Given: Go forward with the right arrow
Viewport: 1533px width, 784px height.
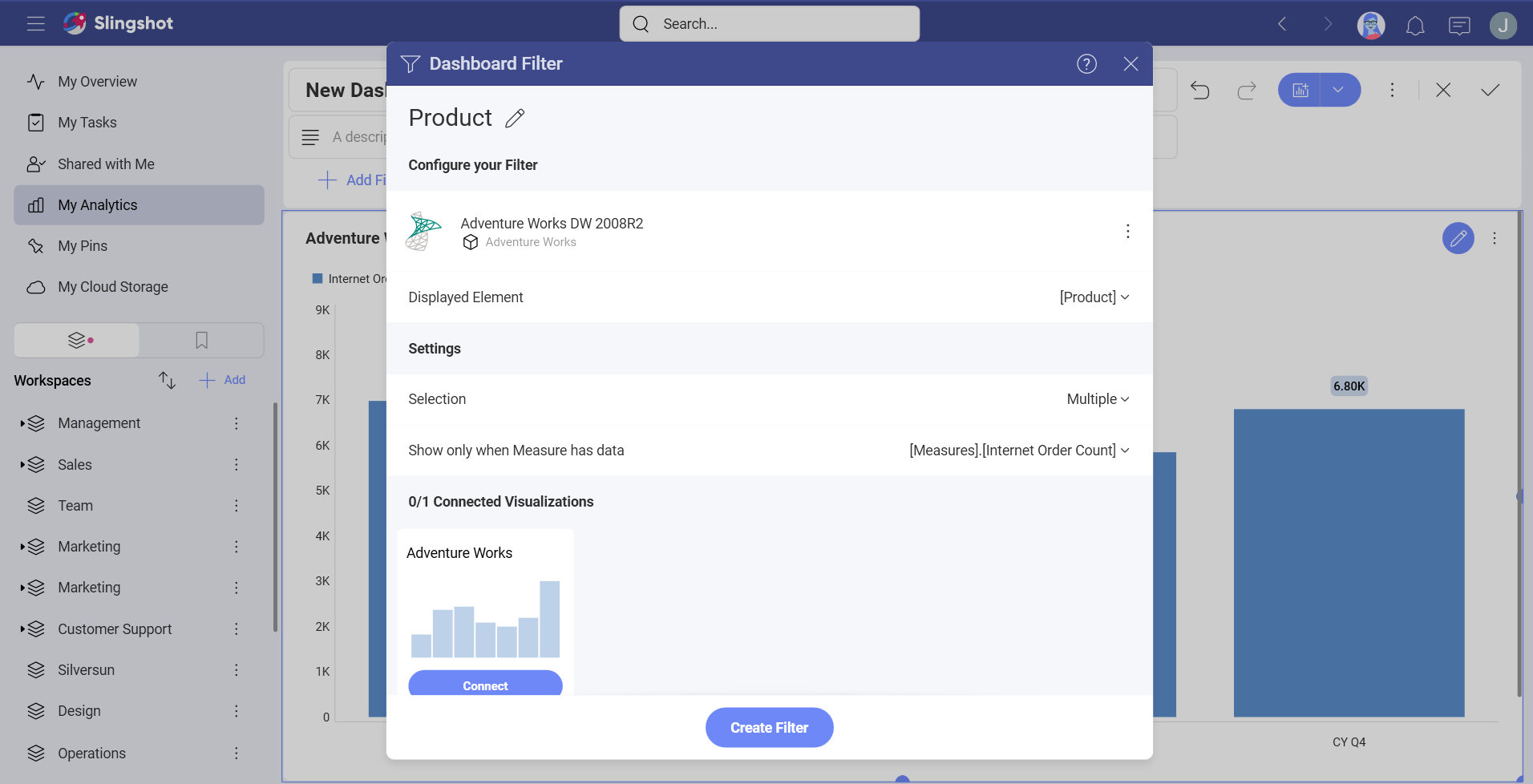Looking at the screenshot, I should pyautogui.click(x=1327, y=24).
